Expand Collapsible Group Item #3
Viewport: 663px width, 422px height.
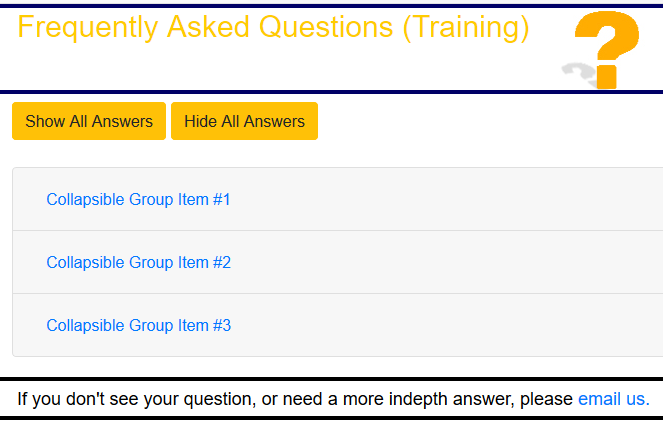point(139,325)
